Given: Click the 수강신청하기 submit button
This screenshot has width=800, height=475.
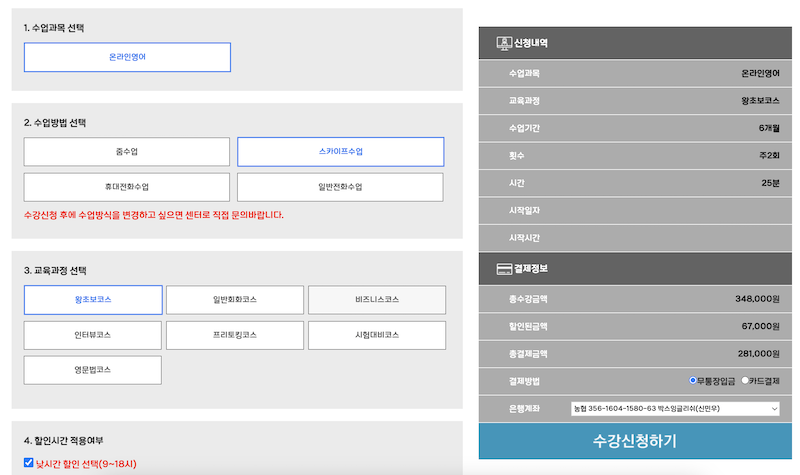Looking at the screenshot, I should tap(635, 441).
